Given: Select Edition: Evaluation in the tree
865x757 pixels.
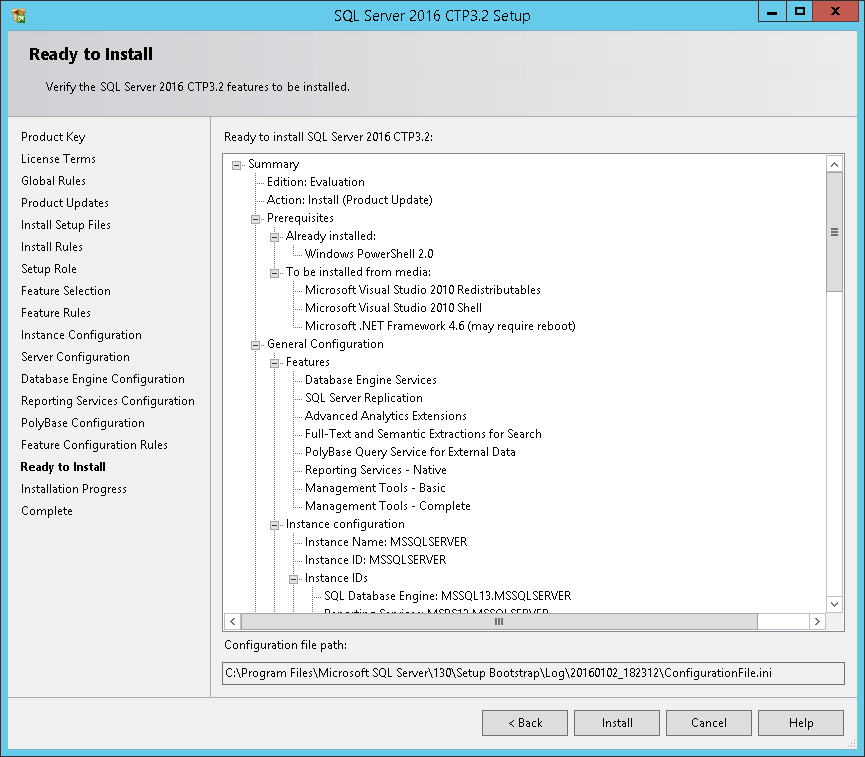Looking at the screenshot, I should pos(316,182).
